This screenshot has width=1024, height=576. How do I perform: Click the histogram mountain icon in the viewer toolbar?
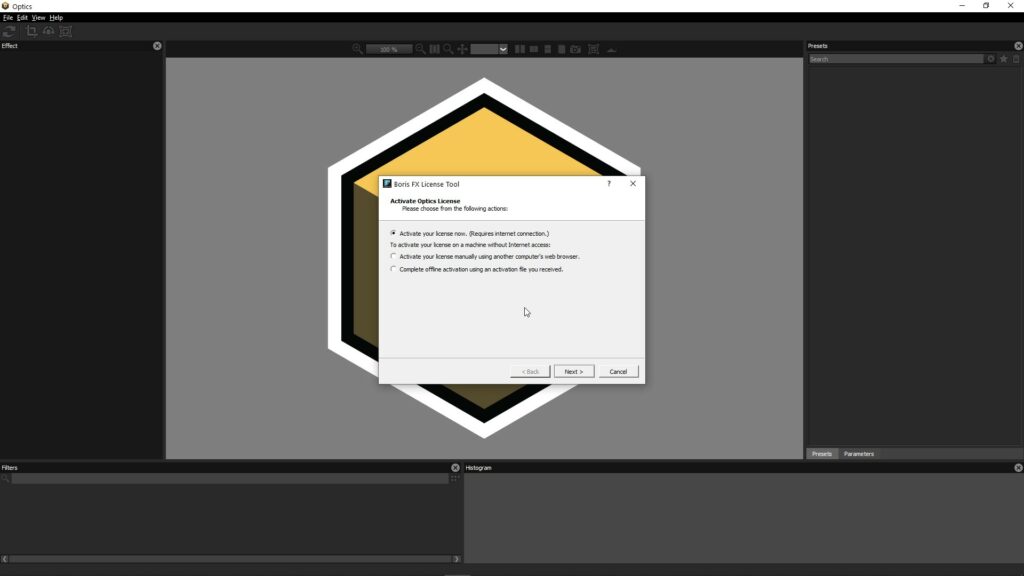tap(611, 50)
